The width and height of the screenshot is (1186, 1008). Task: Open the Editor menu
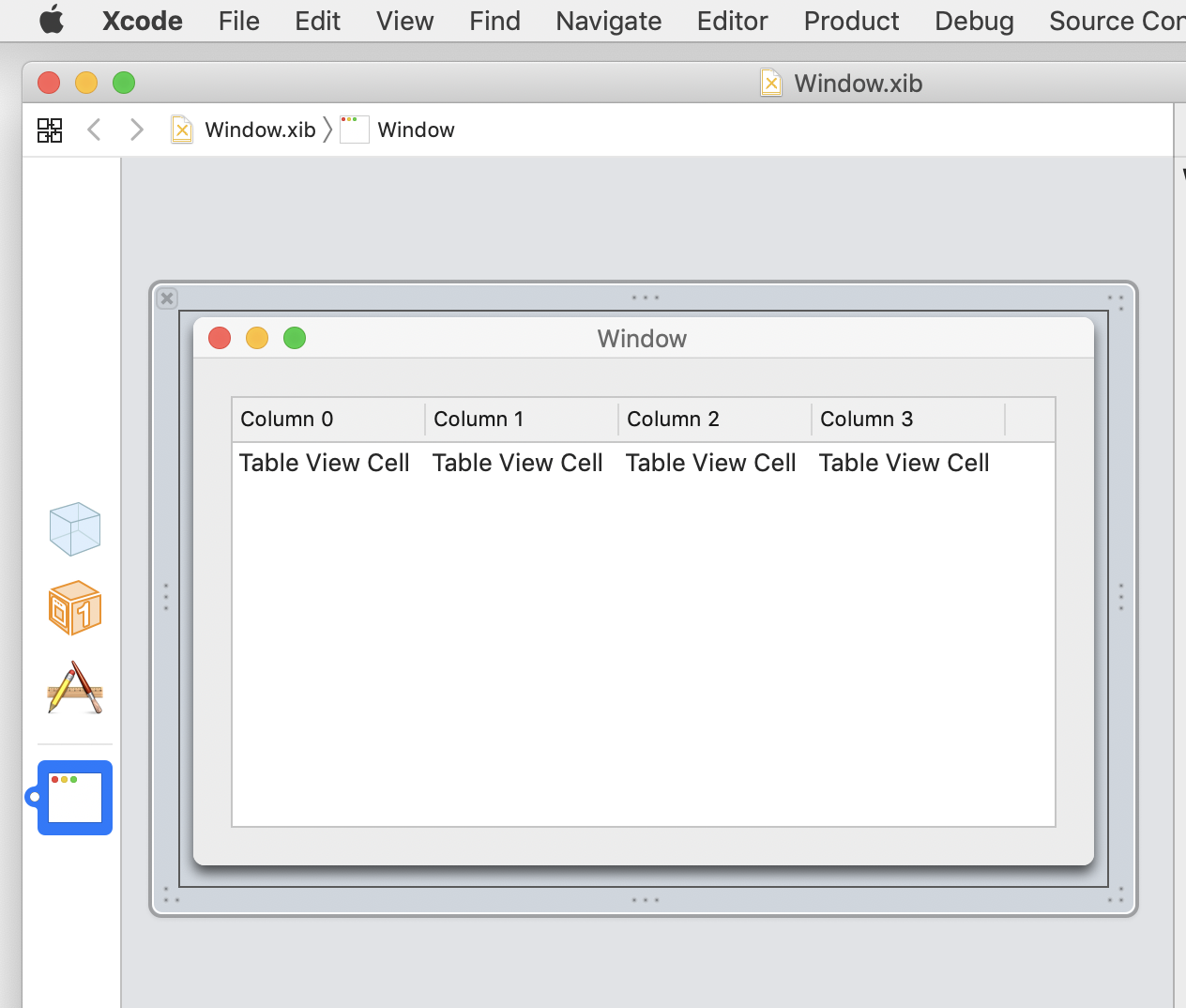pos(732,21)
